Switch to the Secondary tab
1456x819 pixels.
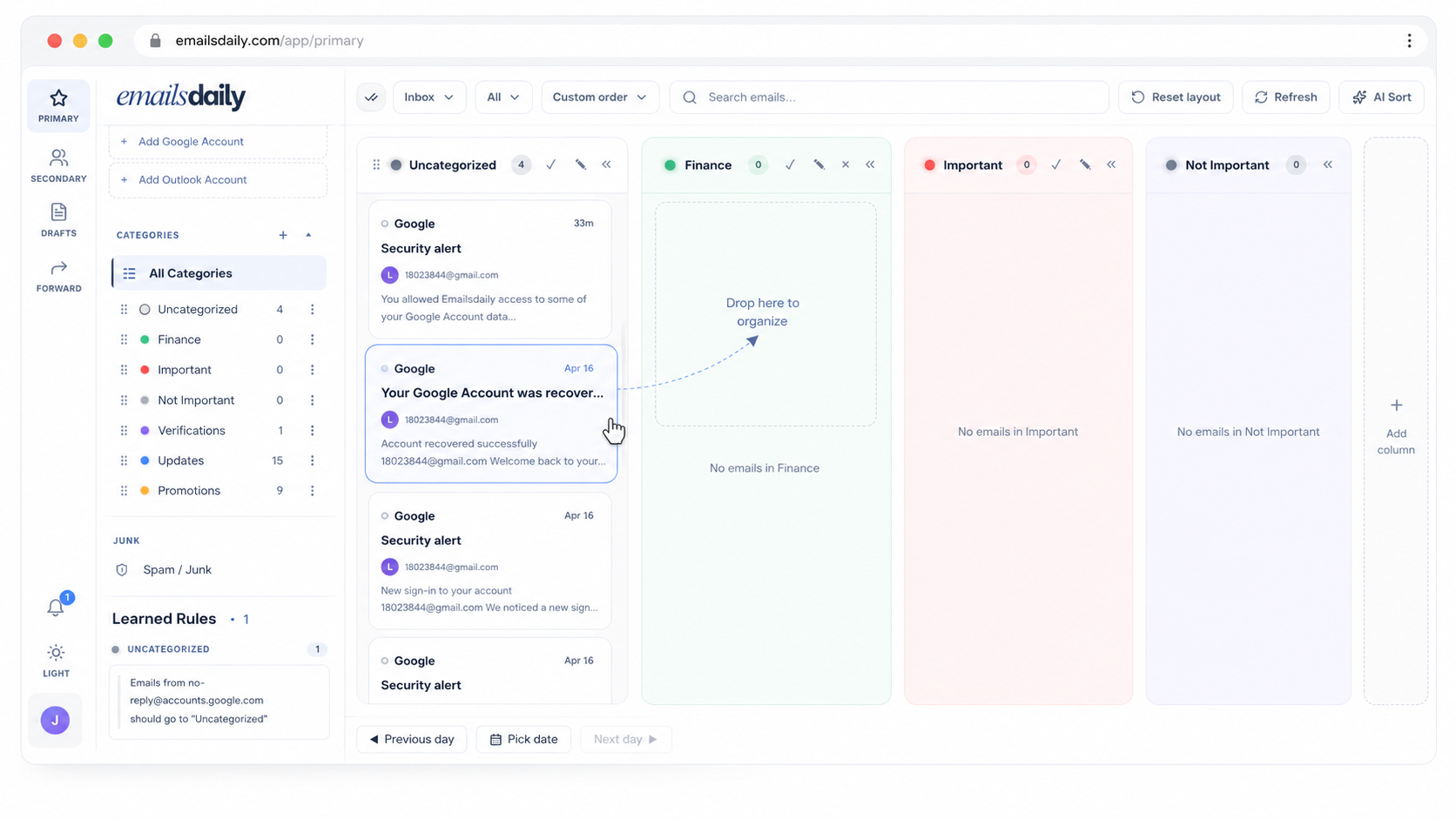tap(58, 165)
